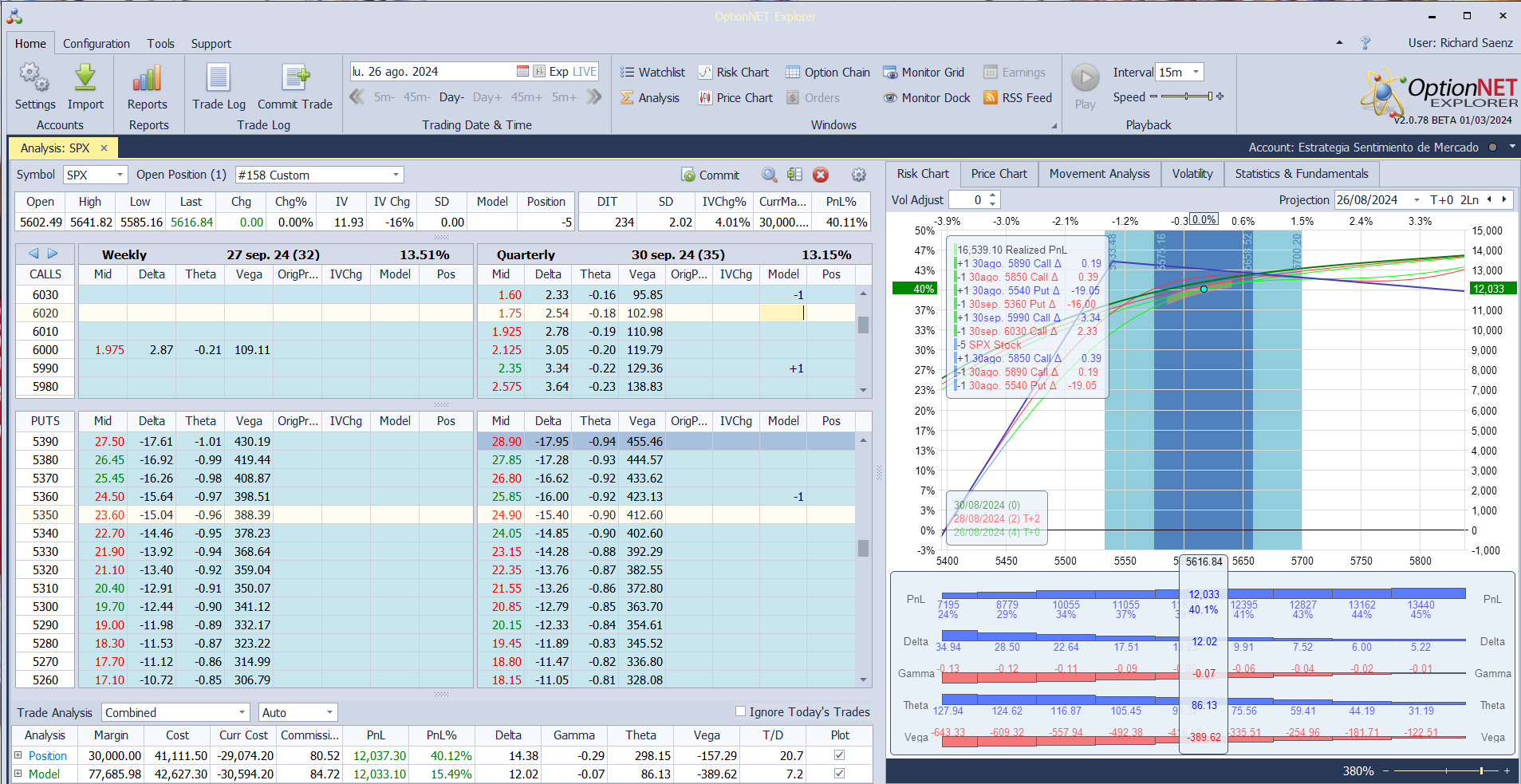This screenshot has width=1521, height=784.
Task: Open the Configuration menu tab
Action: pyautogui.click(x=96, y=44)
